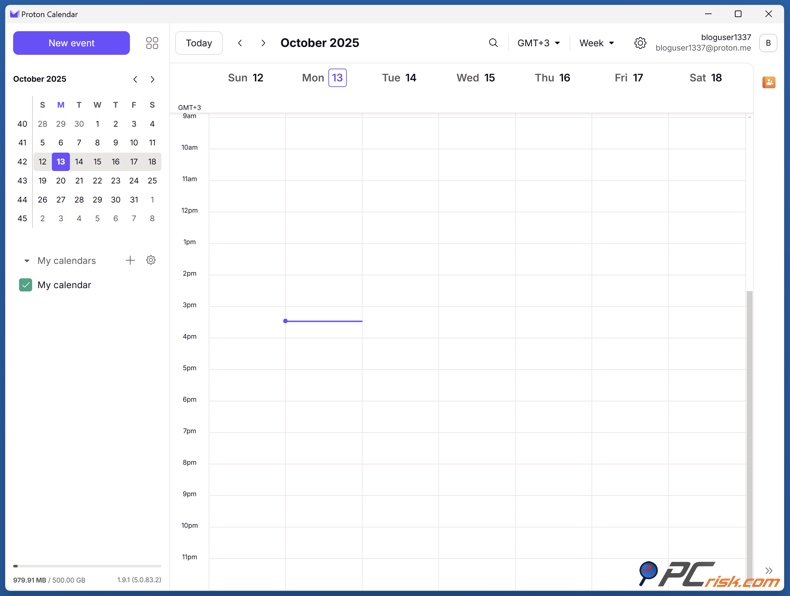The width and height of the screenshot is (790, 596).
Task: Select October 25 in mini calendar
Action: [x=152, y=181]
